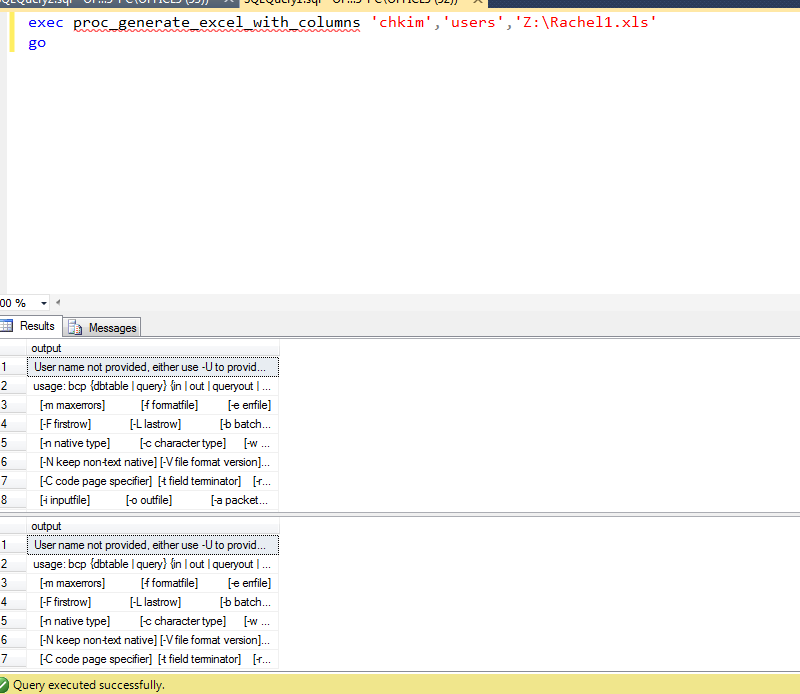Select second grid '[-F firstrow]' row cell
Image resolution: width=800 pixels, height=694 pixels.
pyautogui.click(x=153, y=602)
